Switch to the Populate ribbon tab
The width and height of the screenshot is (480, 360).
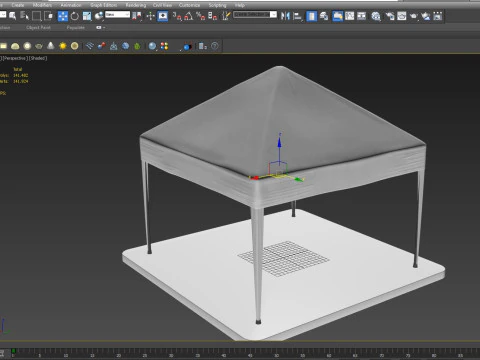point(76,27)
